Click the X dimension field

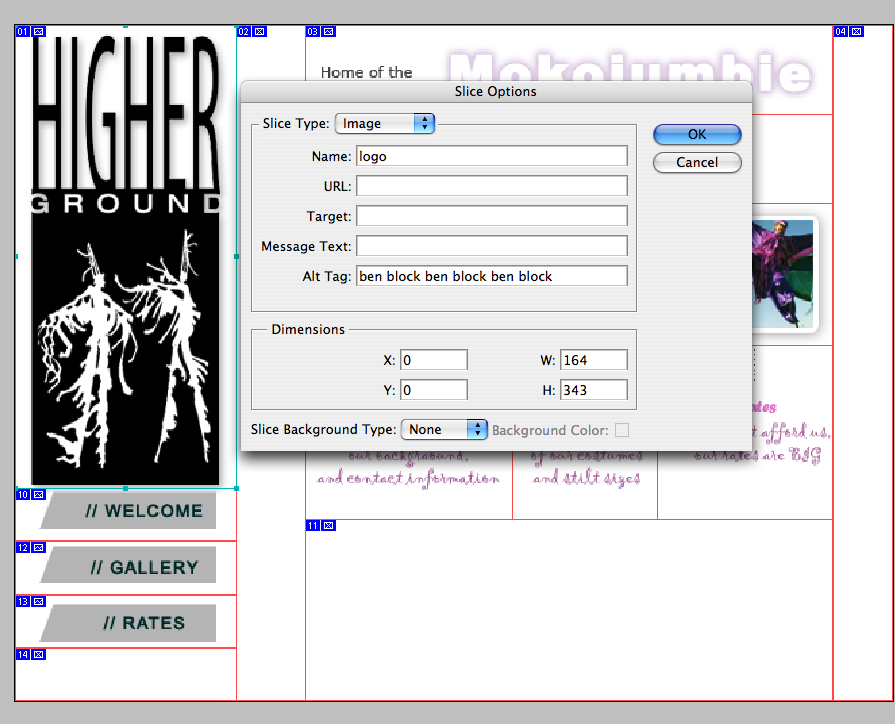click(434, 360)
